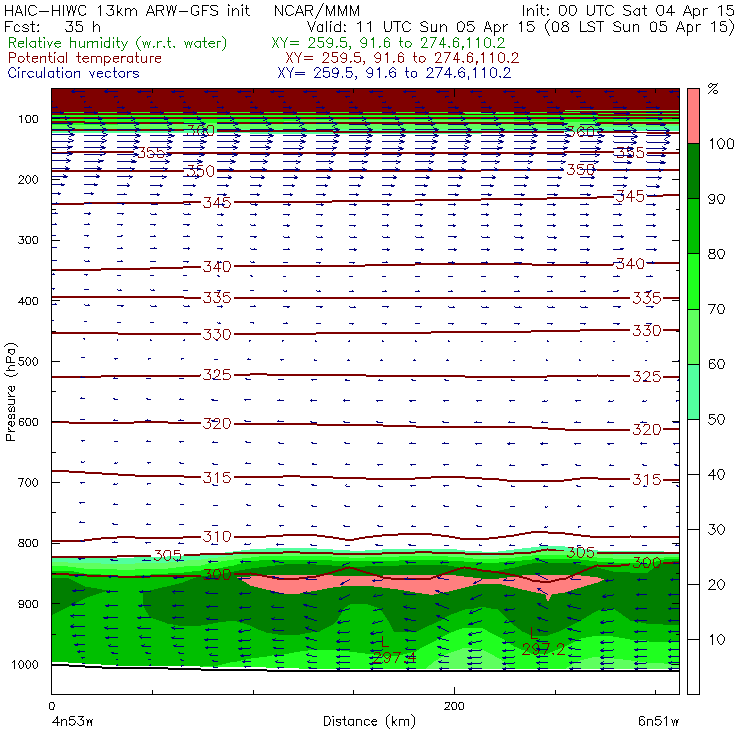This screenshot has width=740, height=740.
Task: Click the '400' pressure axis tick label
Action: [28, 301]
